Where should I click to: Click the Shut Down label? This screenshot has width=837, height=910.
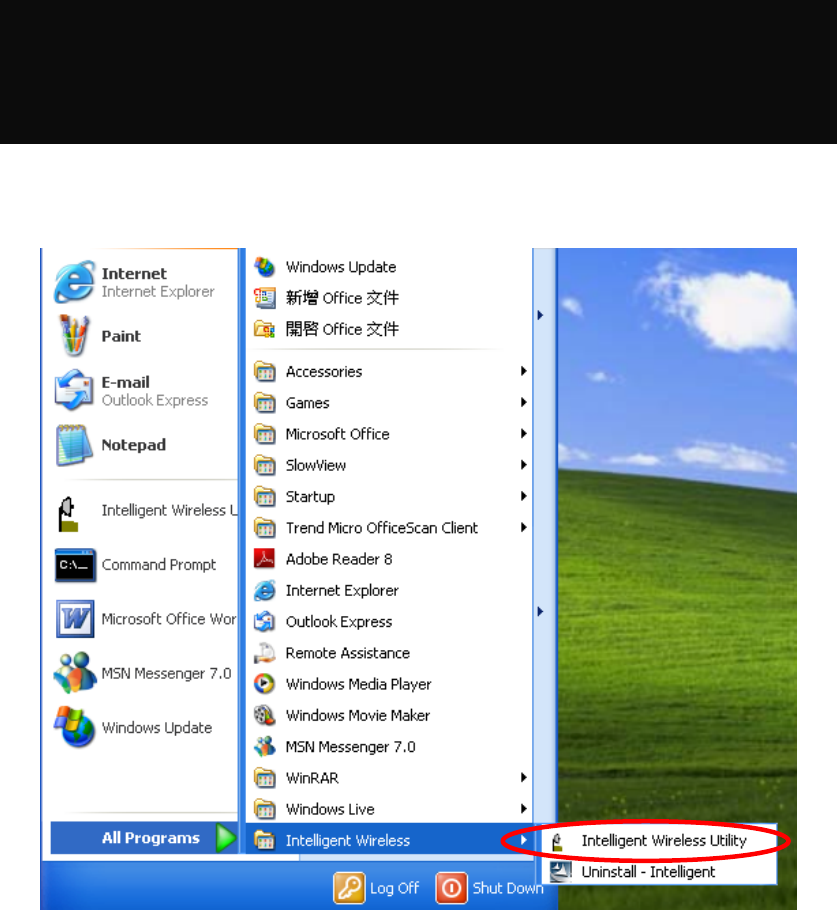tap(508, 889)
